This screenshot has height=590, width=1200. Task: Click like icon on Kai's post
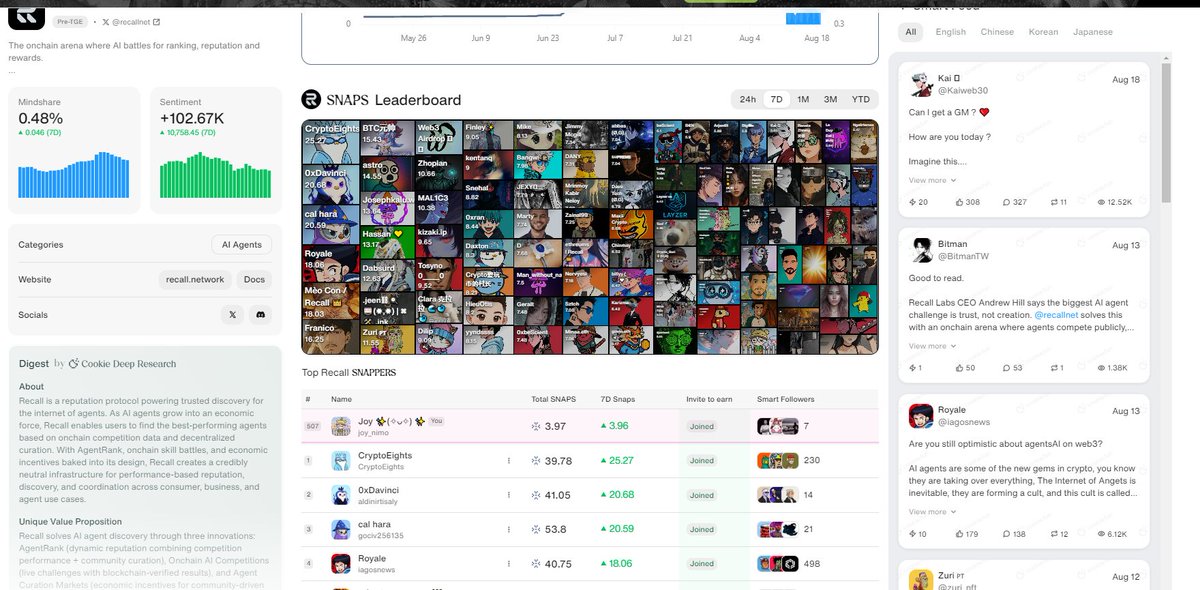click(x=960, y=202)
